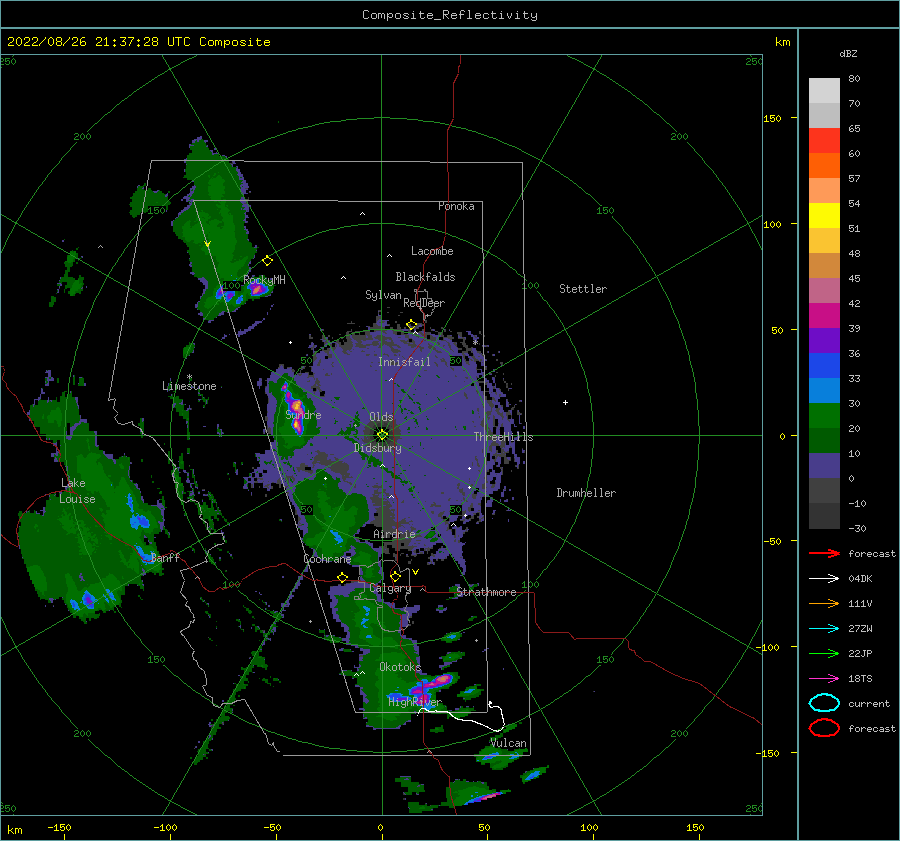The image size is (900, 841).
Task: Click the cyan current oval legend icon
Action: coord(824,703)
